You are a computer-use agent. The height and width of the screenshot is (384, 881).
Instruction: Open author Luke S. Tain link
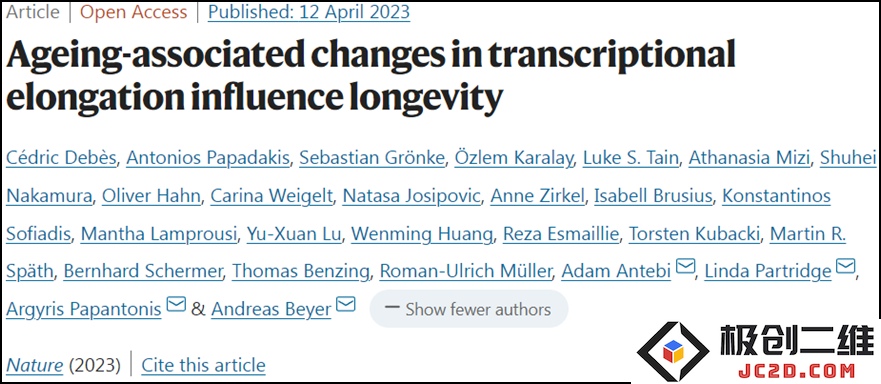(630, 159)
